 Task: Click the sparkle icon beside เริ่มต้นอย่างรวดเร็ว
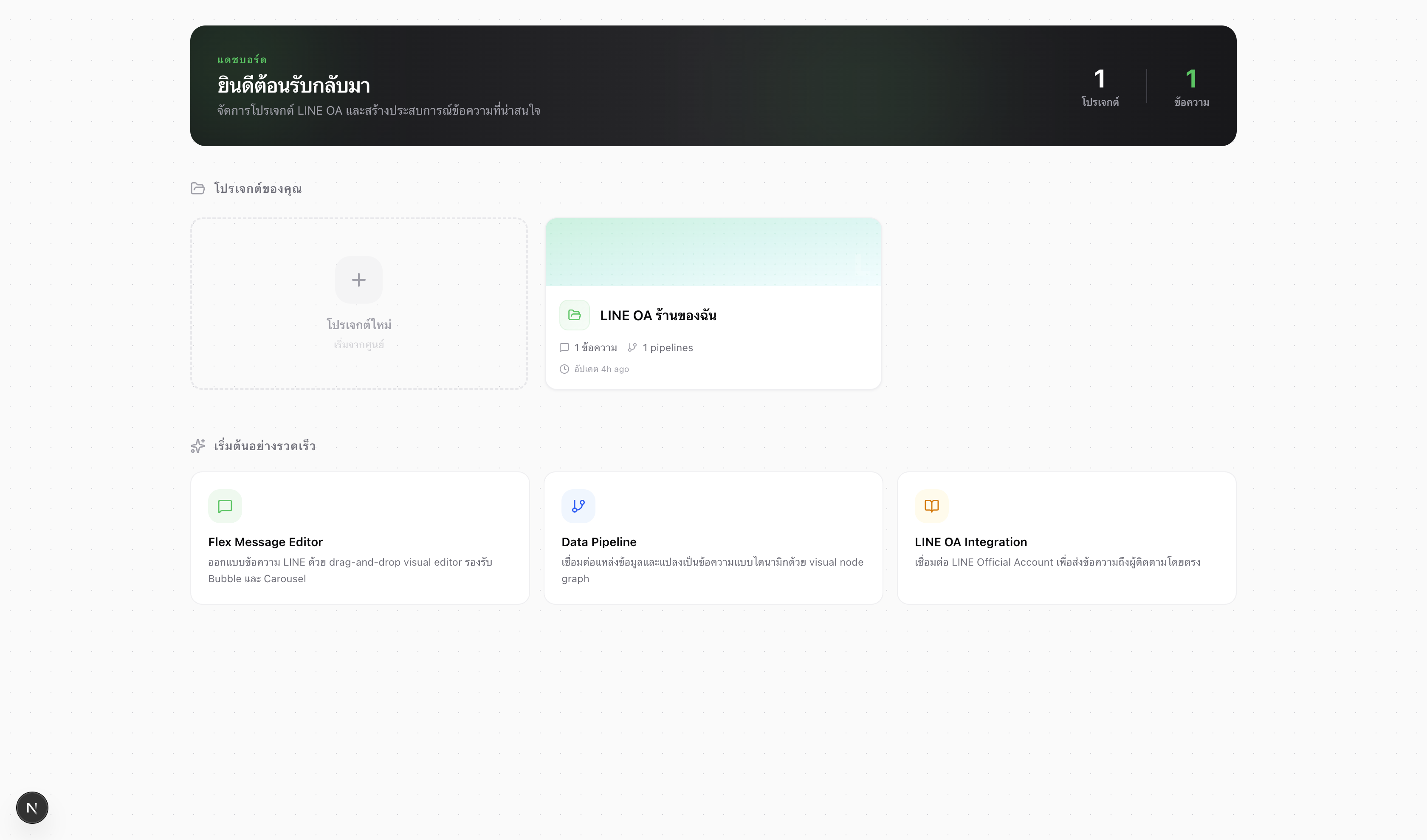197,446
